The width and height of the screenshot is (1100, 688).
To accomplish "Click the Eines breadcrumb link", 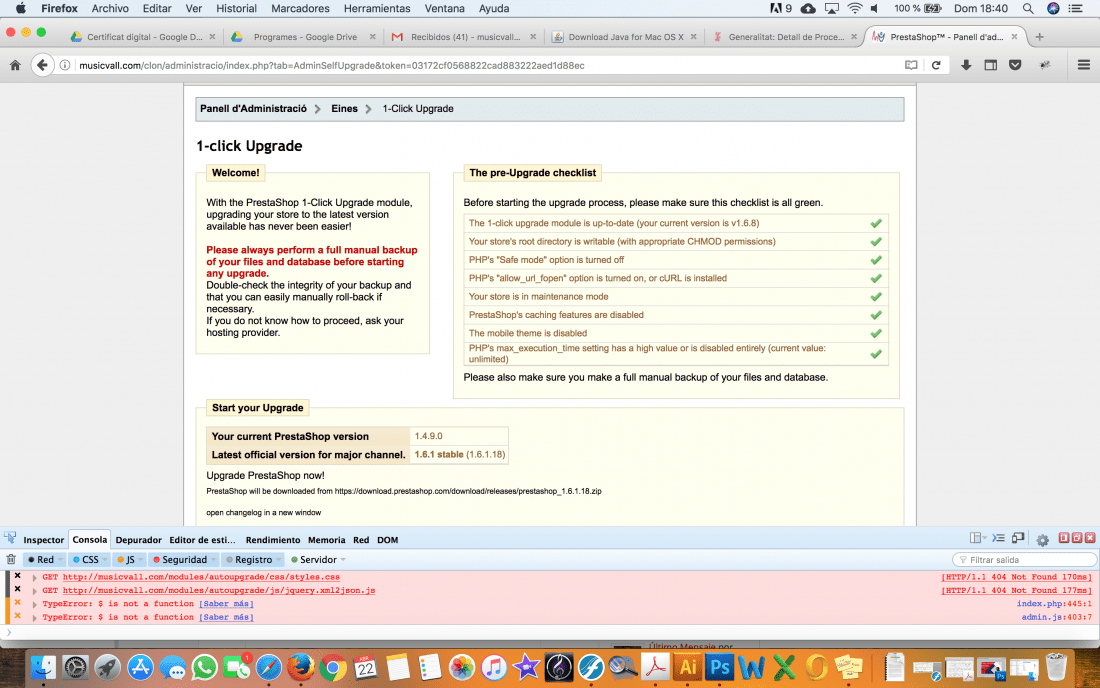I will click(344, 109).
